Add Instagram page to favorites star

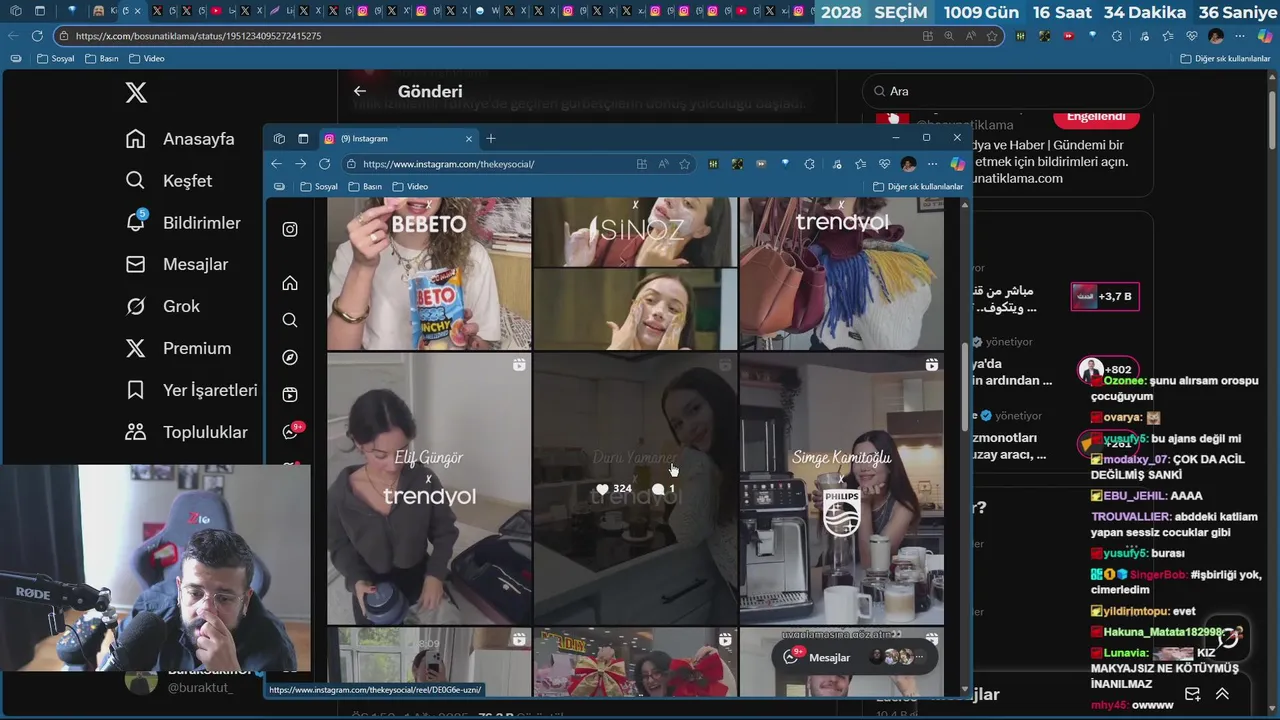click(x=685, y=164)
